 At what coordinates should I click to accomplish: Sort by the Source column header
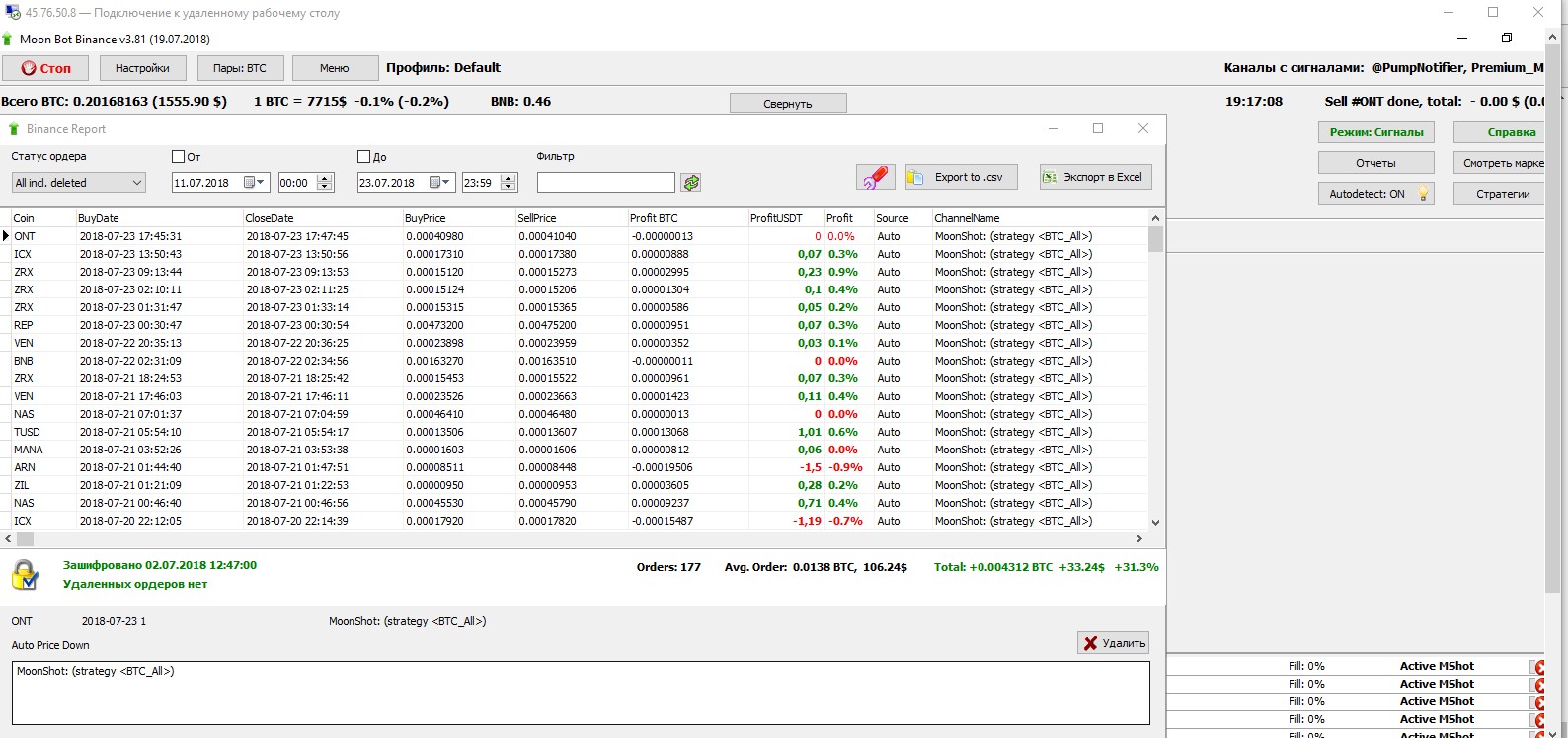(902, 218)
